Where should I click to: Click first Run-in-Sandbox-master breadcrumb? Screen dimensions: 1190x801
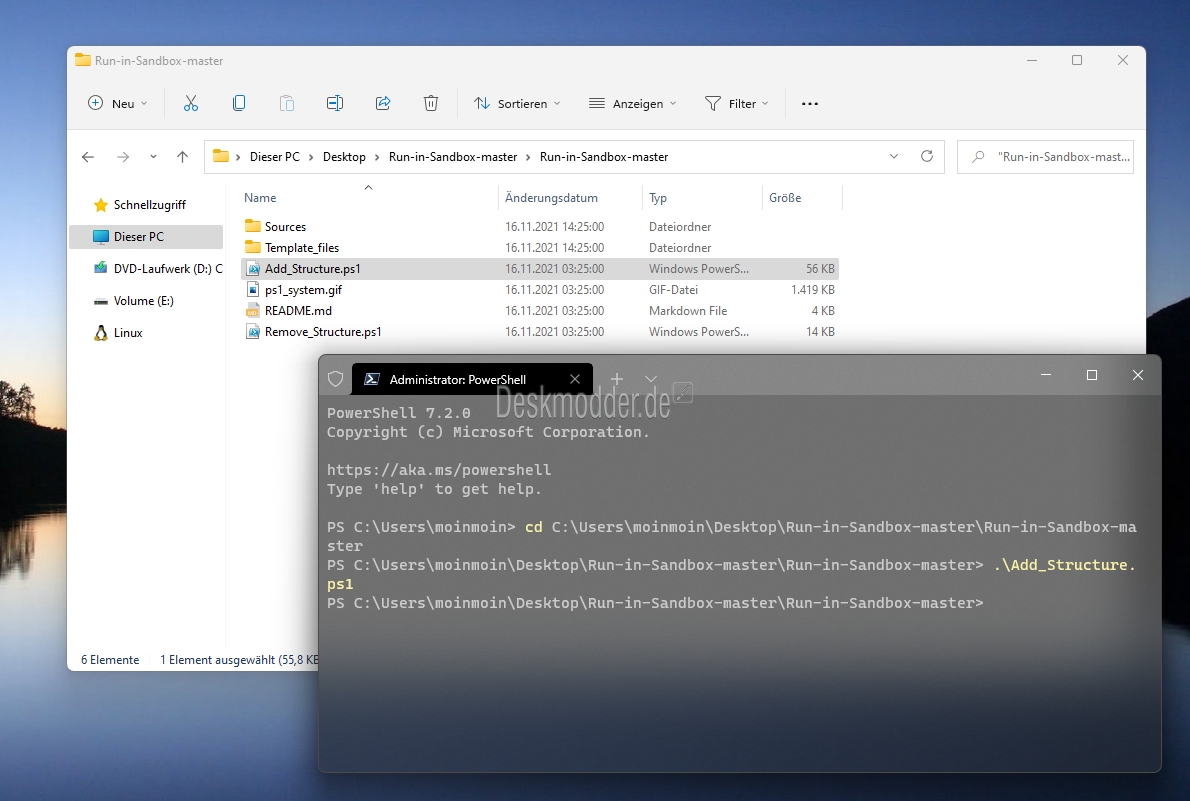[453, 157]
